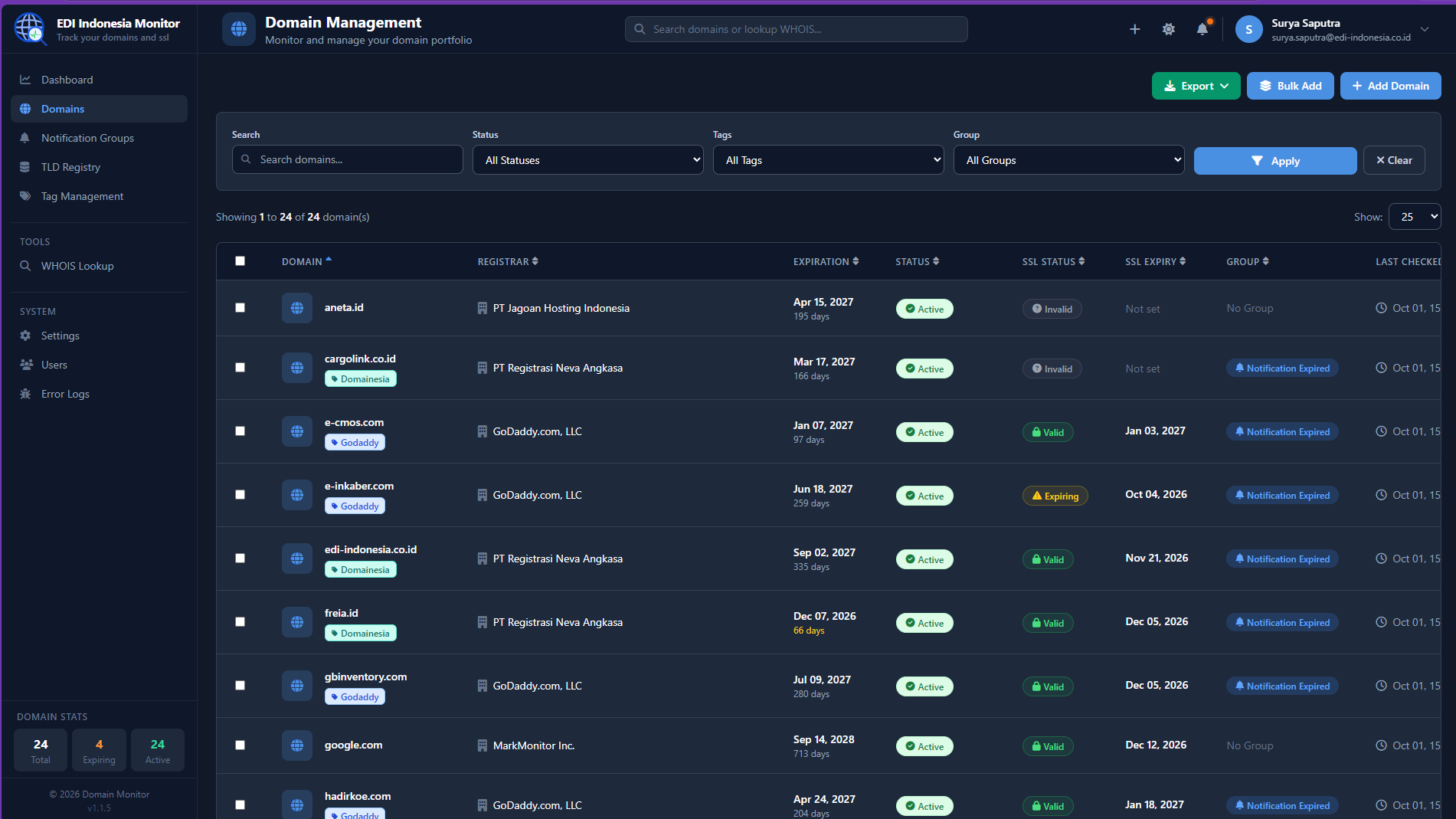Check the e-cmos.com row checkbox
The height and width of the screenshot is (819, 1456).
click(240, 431)
